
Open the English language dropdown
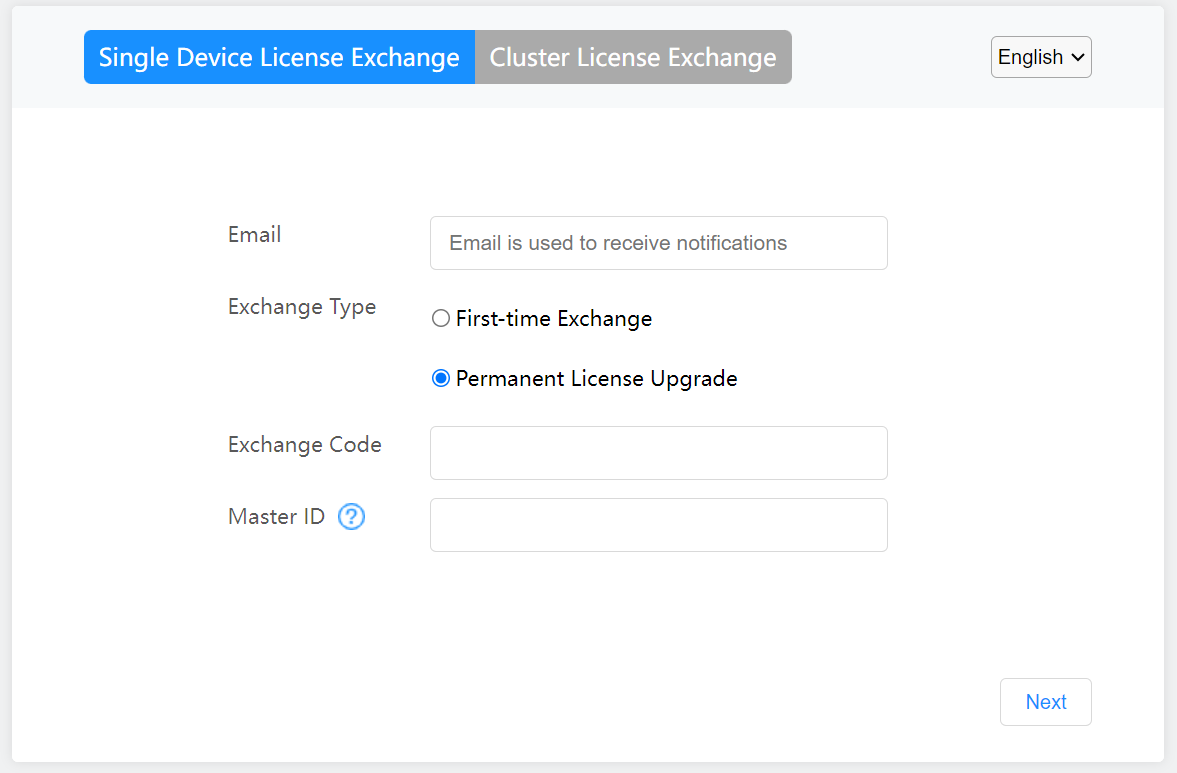[1040, 57]
